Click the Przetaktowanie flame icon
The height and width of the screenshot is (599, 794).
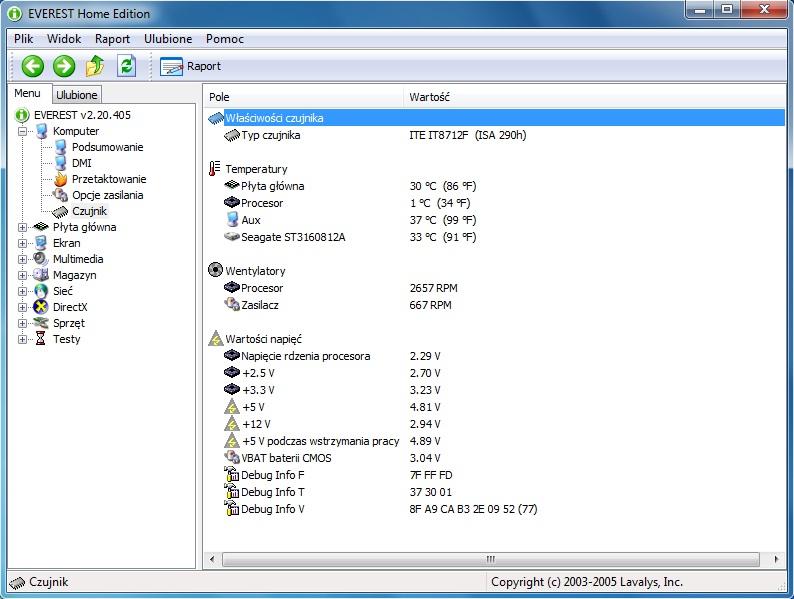(x=61, y=179)
